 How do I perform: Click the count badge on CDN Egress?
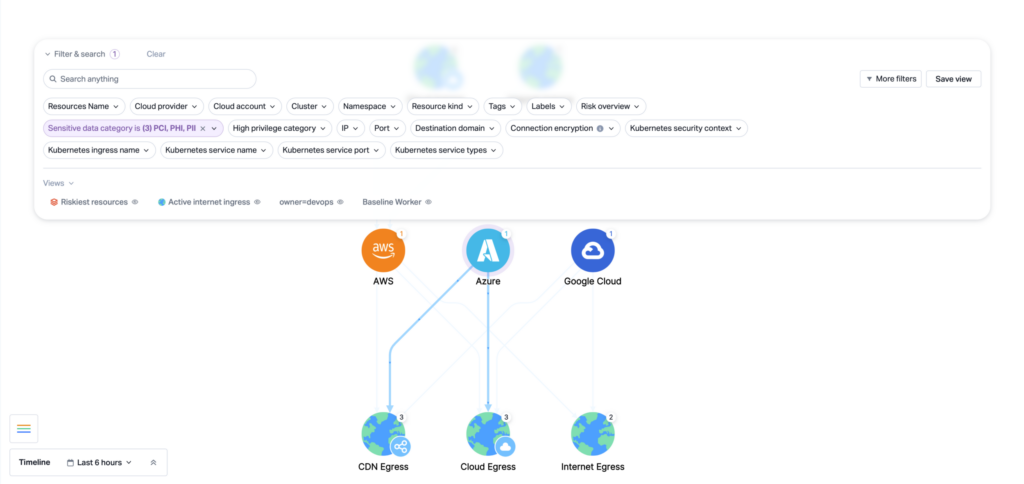[x=401, y=417]
